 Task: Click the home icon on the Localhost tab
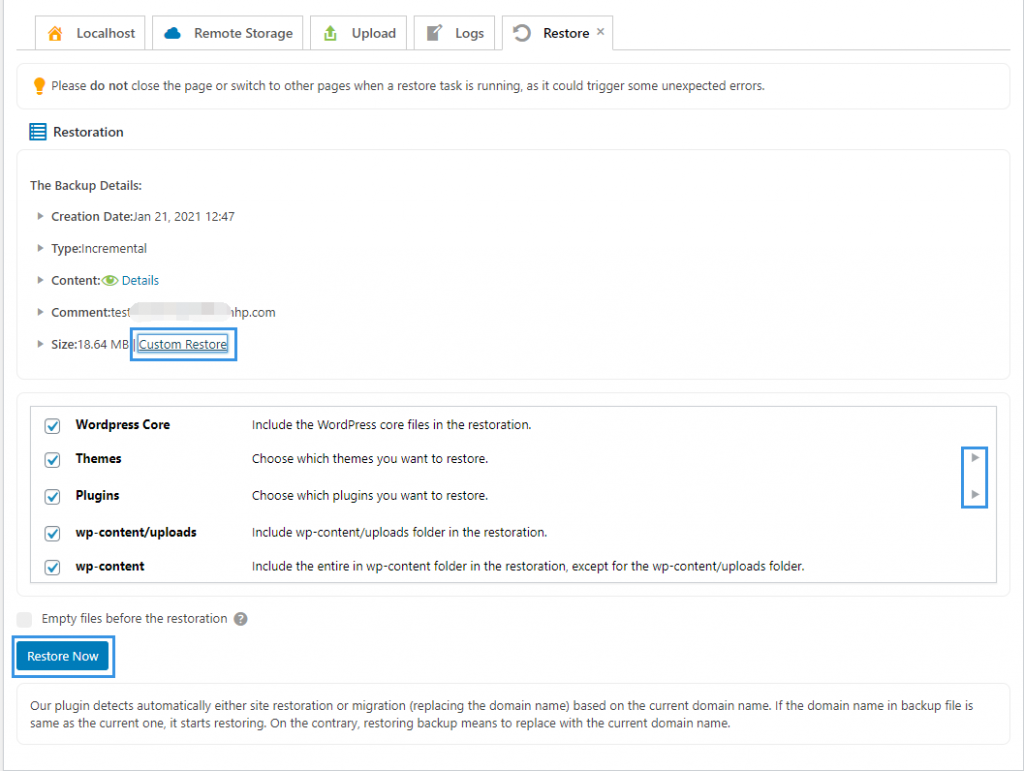(55, 33)
